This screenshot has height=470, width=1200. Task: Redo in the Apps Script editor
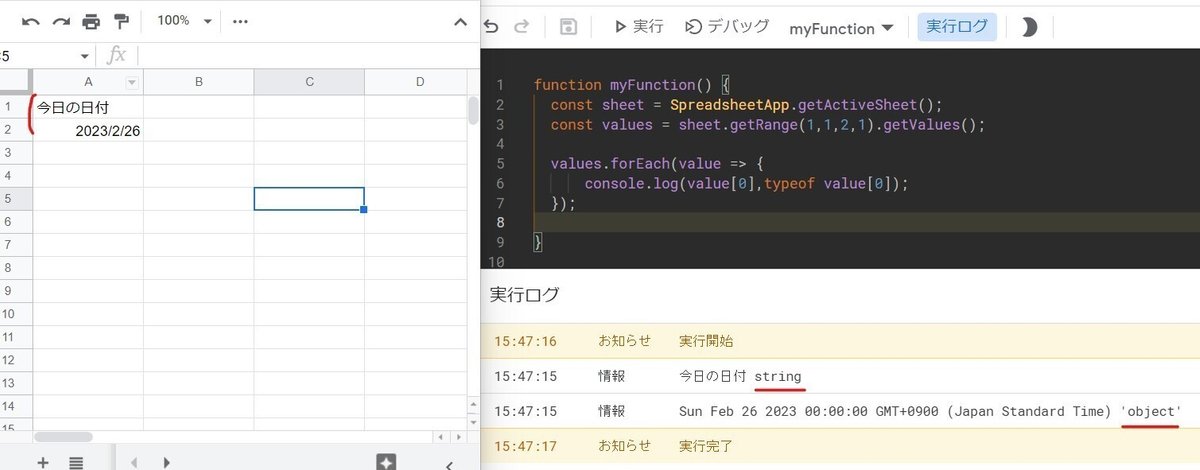click(x=523, y=27)
